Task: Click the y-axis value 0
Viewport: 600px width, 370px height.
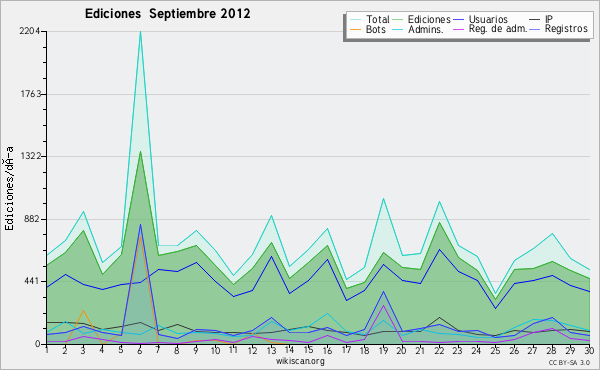Action: point(37,344)
